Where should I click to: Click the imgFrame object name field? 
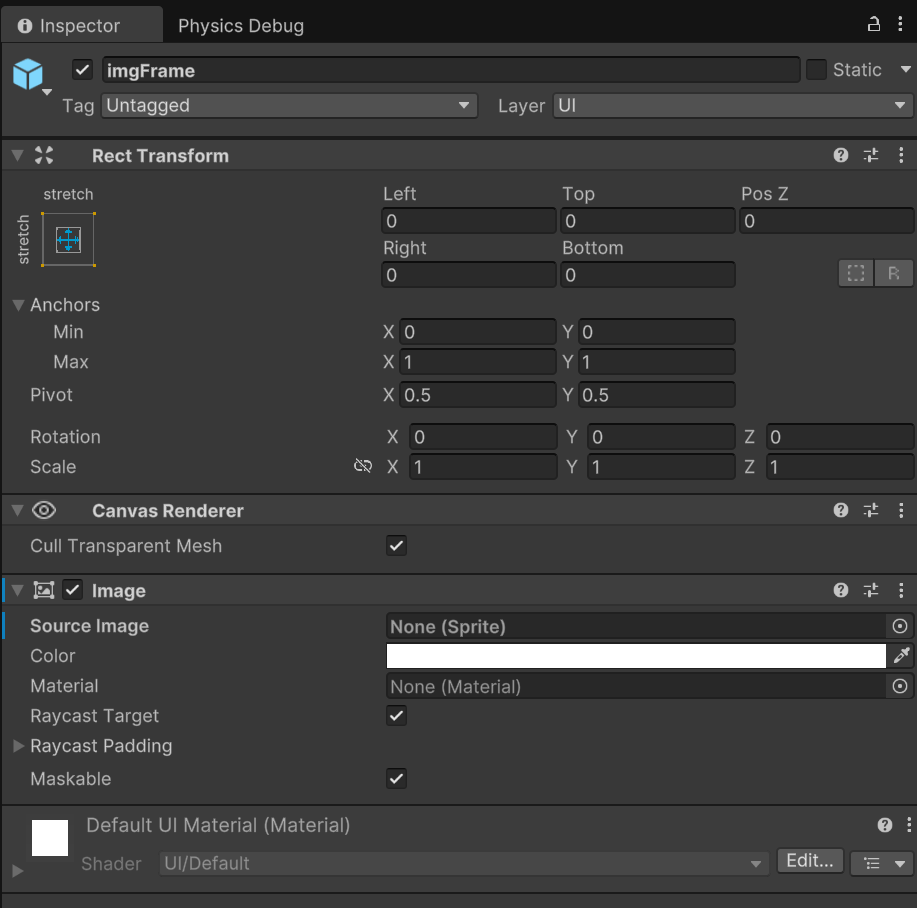(x=450, y=70)
